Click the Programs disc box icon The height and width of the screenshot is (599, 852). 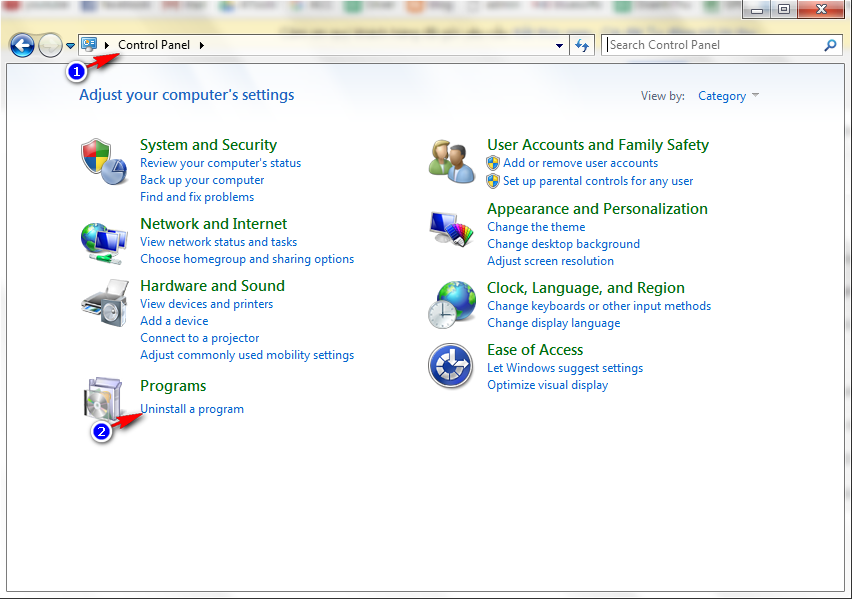(x=103, y=400)
